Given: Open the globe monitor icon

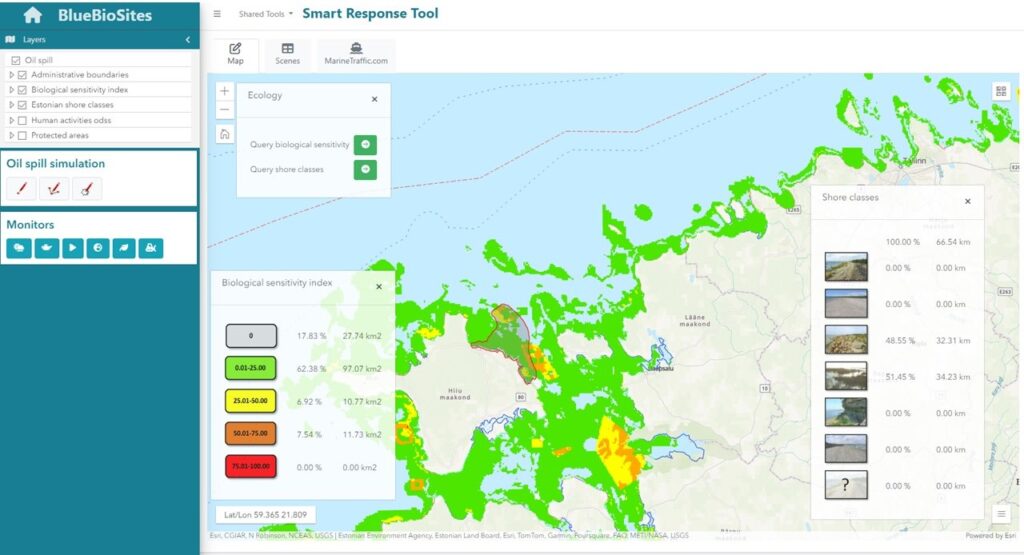Looking at the screenshot, I should (98, 248).
